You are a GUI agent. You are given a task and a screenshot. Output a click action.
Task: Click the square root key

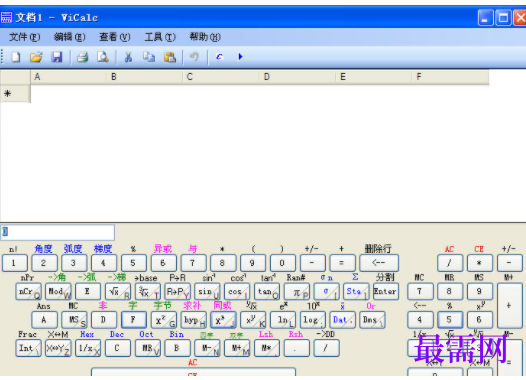[x=117, y=291]
